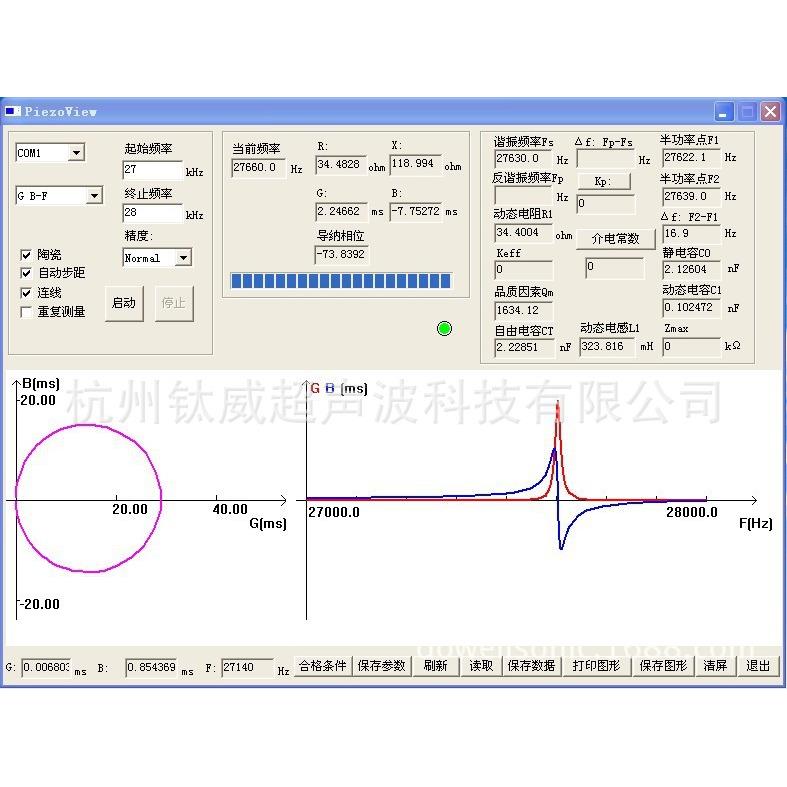Viewport: 787px width, 787px height.
Task: Click the bottom F field showing 27140
Action: click(247, 668)
